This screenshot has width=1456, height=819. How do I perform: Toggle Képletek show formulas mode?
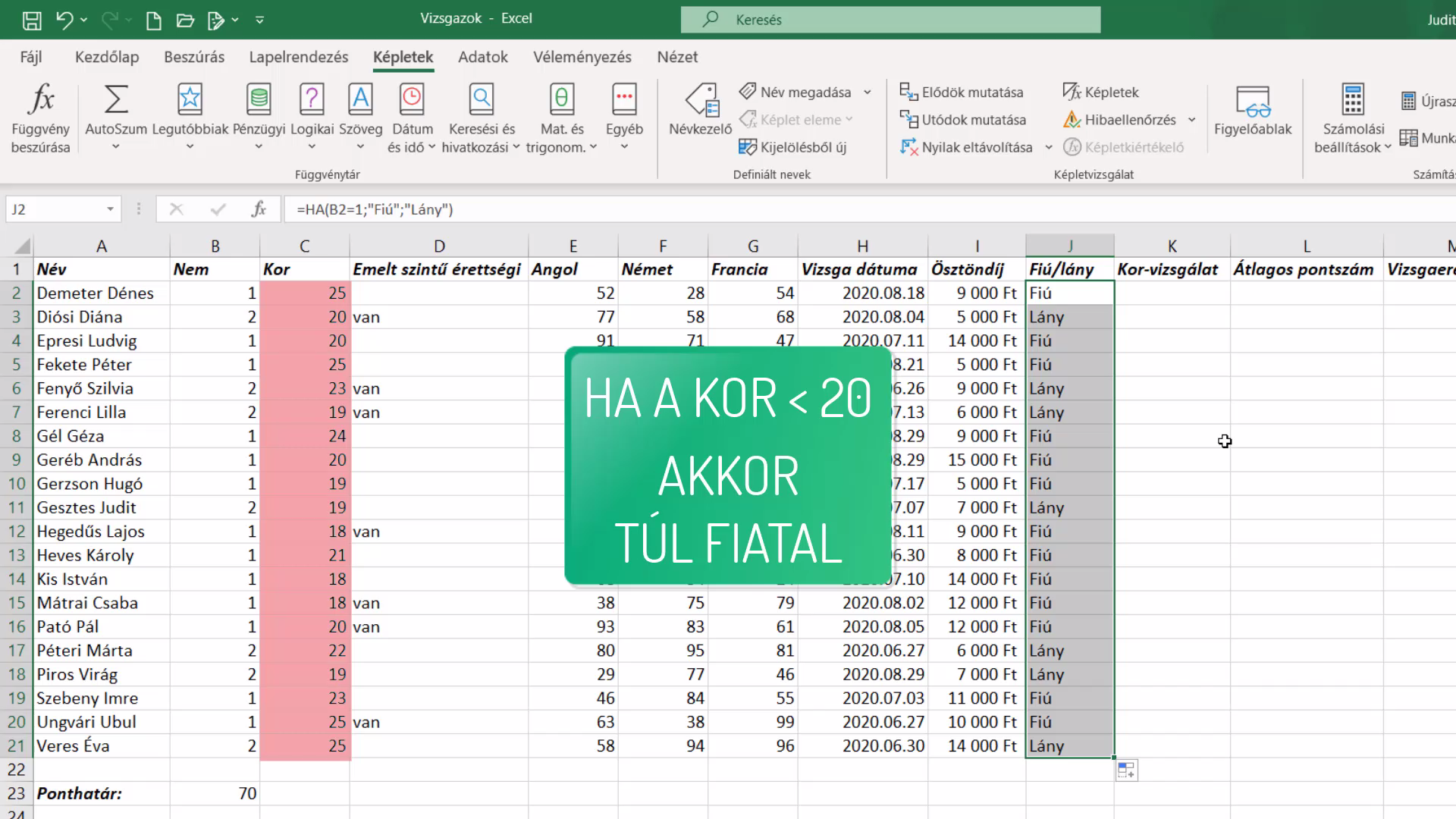[1101, 92]
